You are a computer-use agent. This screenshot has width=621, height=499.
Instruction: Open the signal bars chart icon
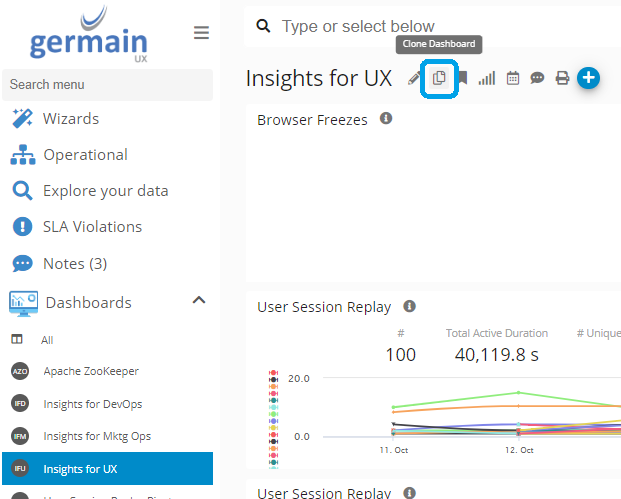(x=487, y=78)
